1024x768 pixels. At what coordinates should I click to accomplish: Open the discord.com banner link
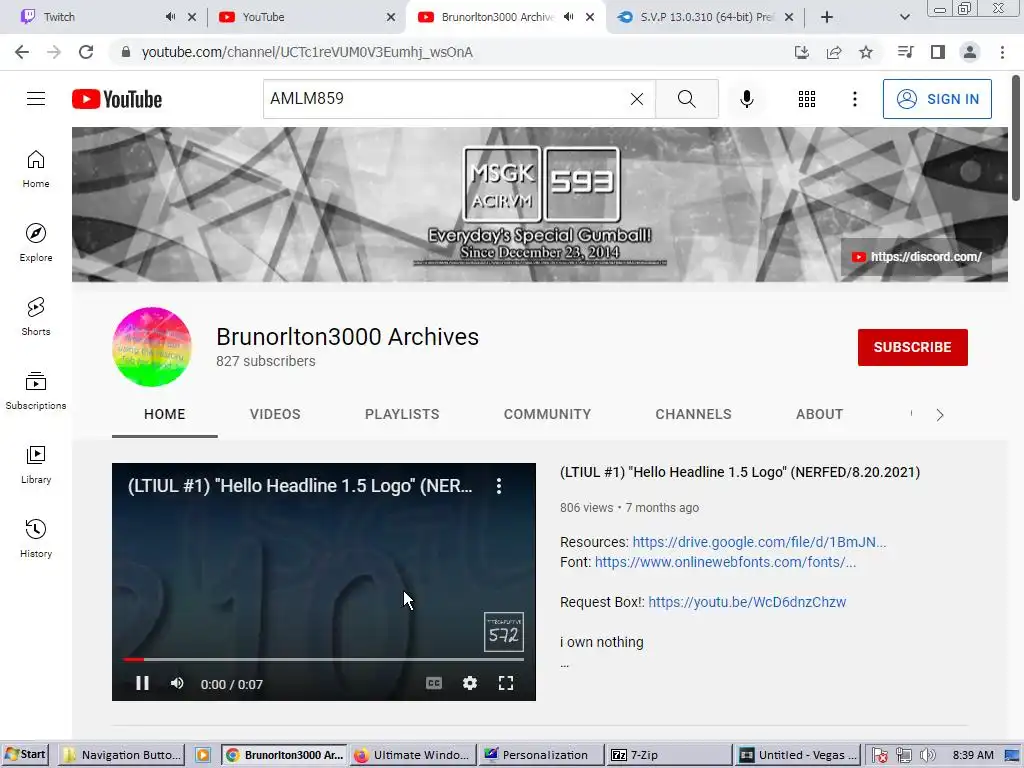[917, 257]
